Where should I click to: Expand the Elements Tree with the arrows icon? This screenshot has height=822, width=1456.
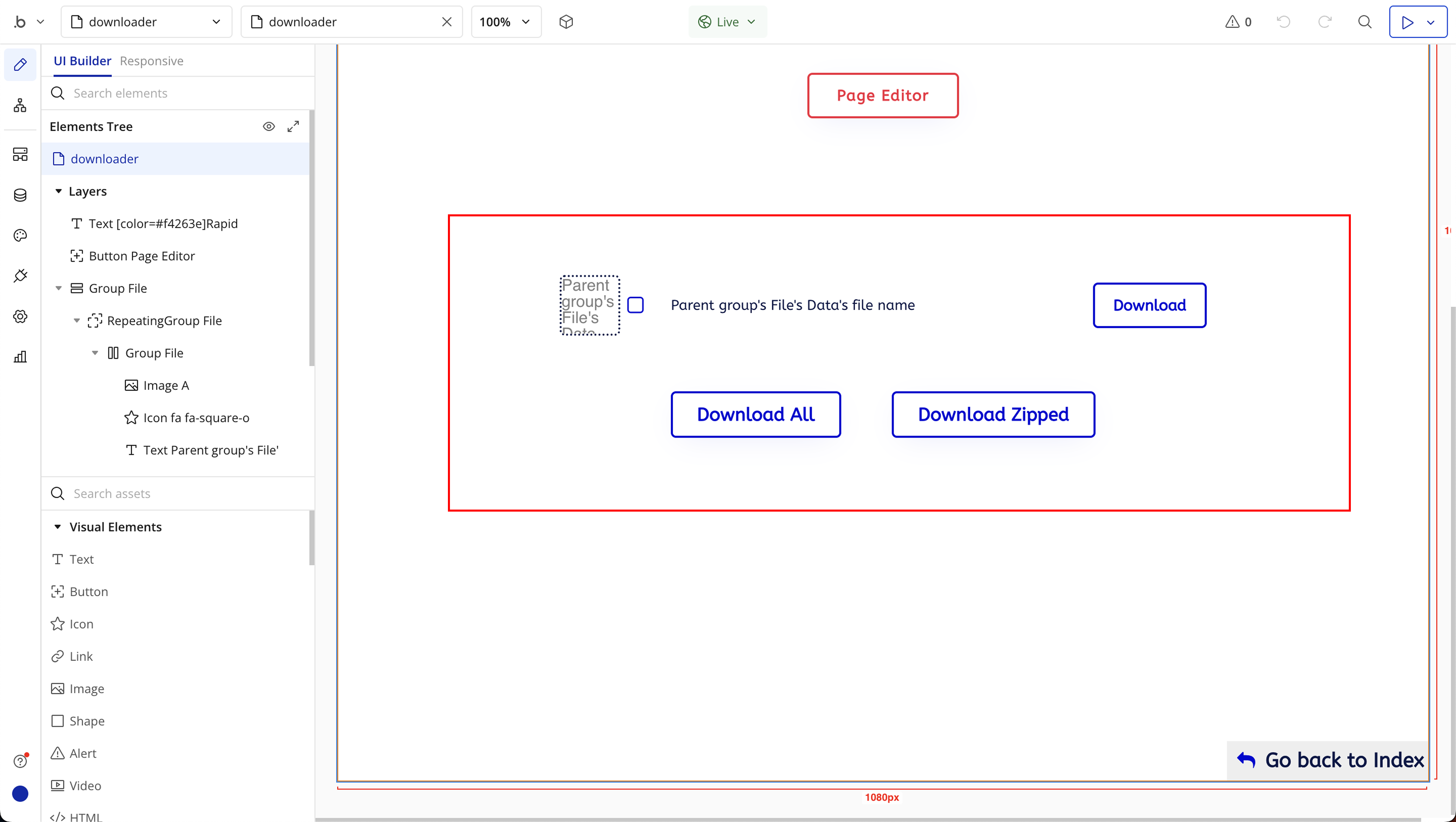pos(293,127)
